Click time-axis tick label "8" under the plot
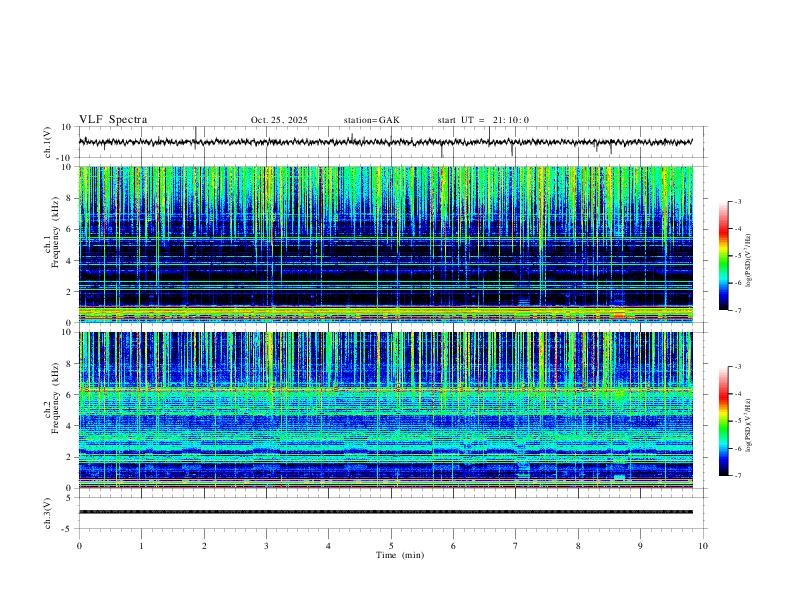This screenshot has width=792, height=612. (x=578, y=546)
